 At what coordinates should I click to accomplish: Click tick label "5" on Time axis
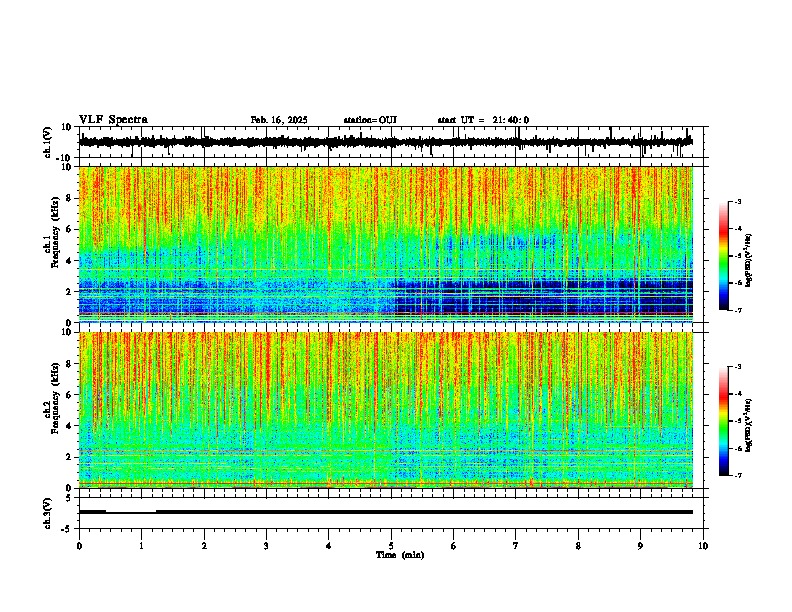pos(391,546)
